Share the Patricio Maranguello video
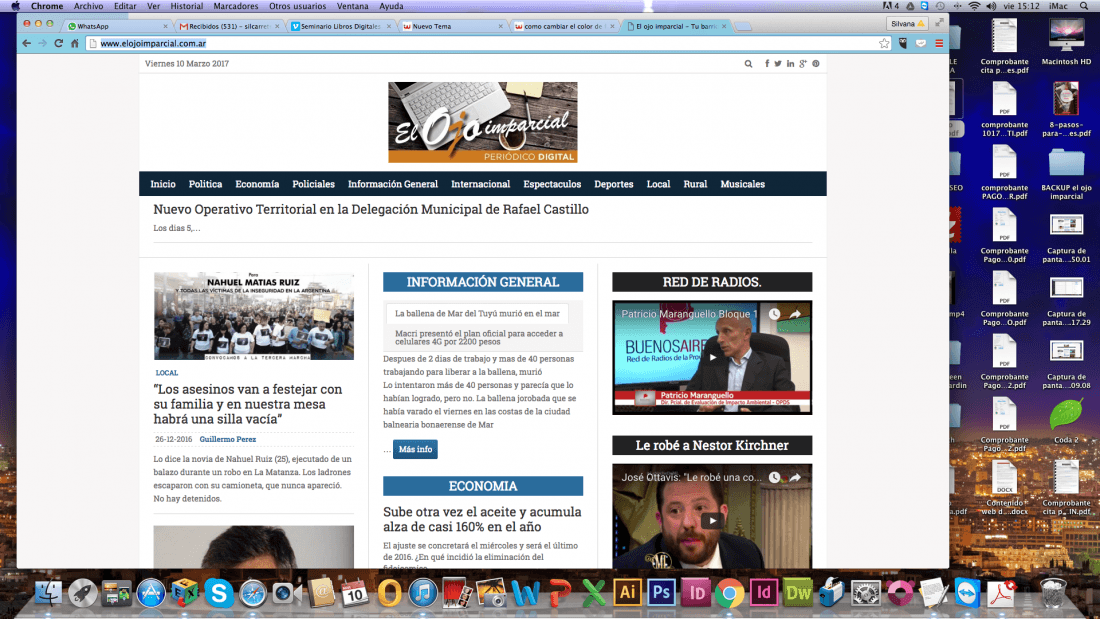 point(796,314)
